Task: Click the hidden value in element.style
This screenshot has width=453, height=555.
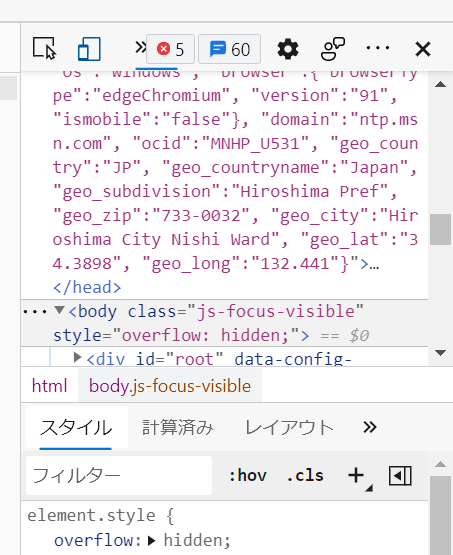Action: coord(193,540)
